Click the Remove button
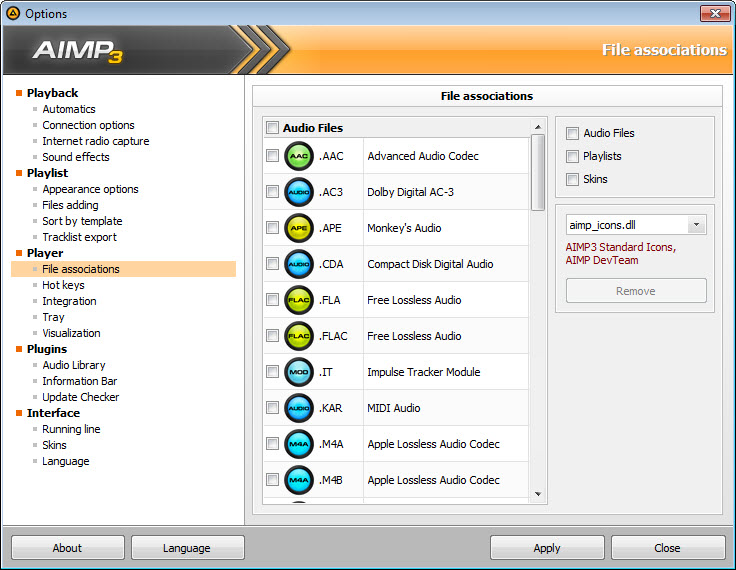 click(x=636, y=291)
